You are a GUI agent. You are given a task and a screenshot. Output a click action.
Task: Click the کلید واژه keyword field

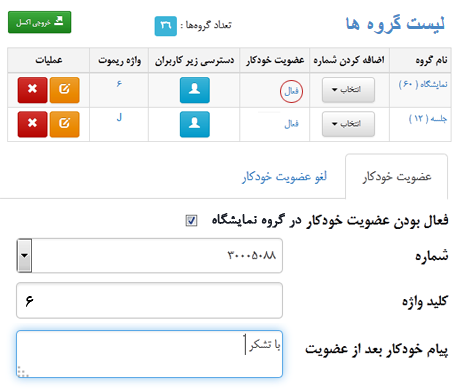(149, 301)
